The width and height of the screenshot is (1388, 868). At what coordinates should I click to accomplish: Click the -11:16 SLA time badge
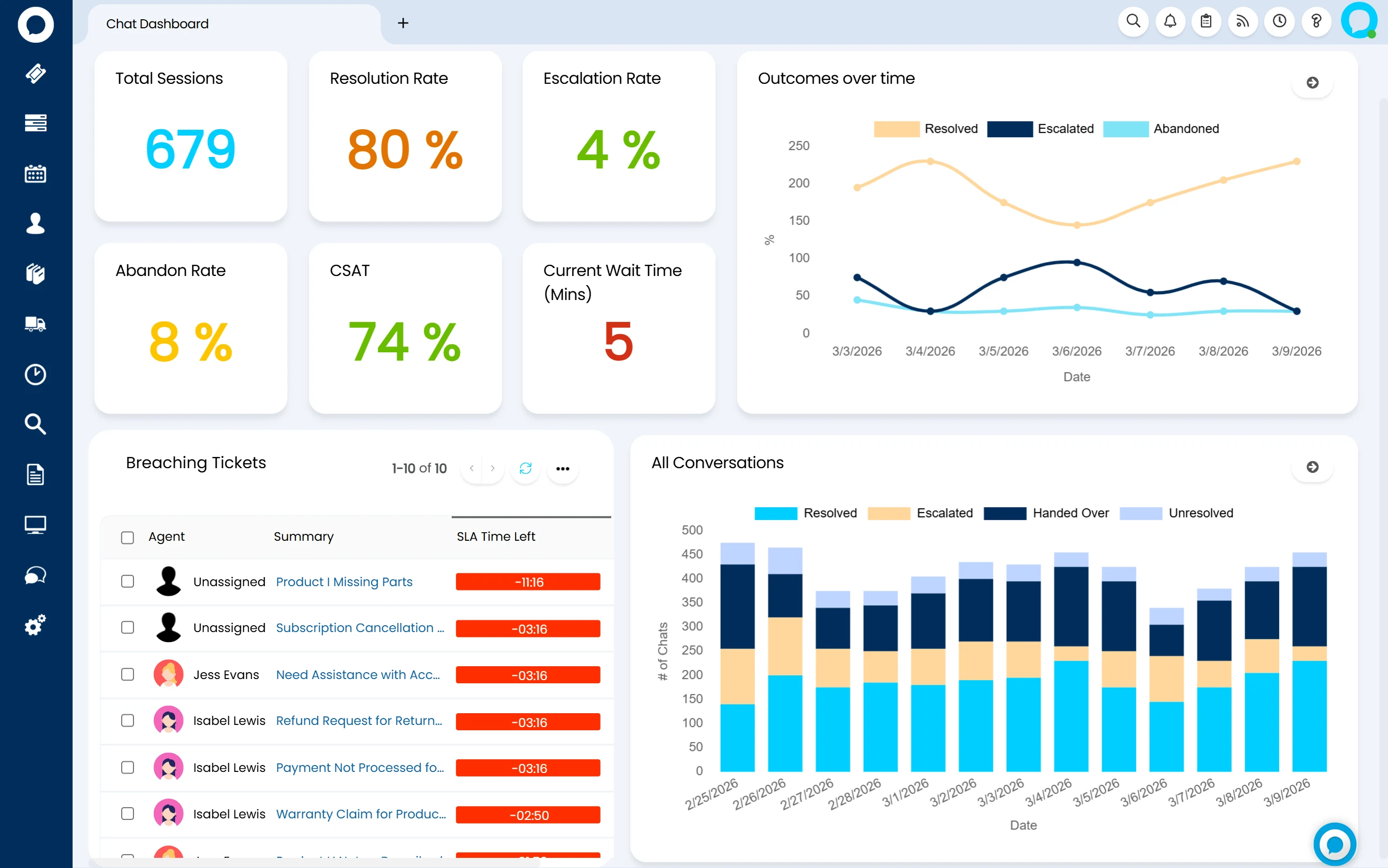click(x=527, y=581)
